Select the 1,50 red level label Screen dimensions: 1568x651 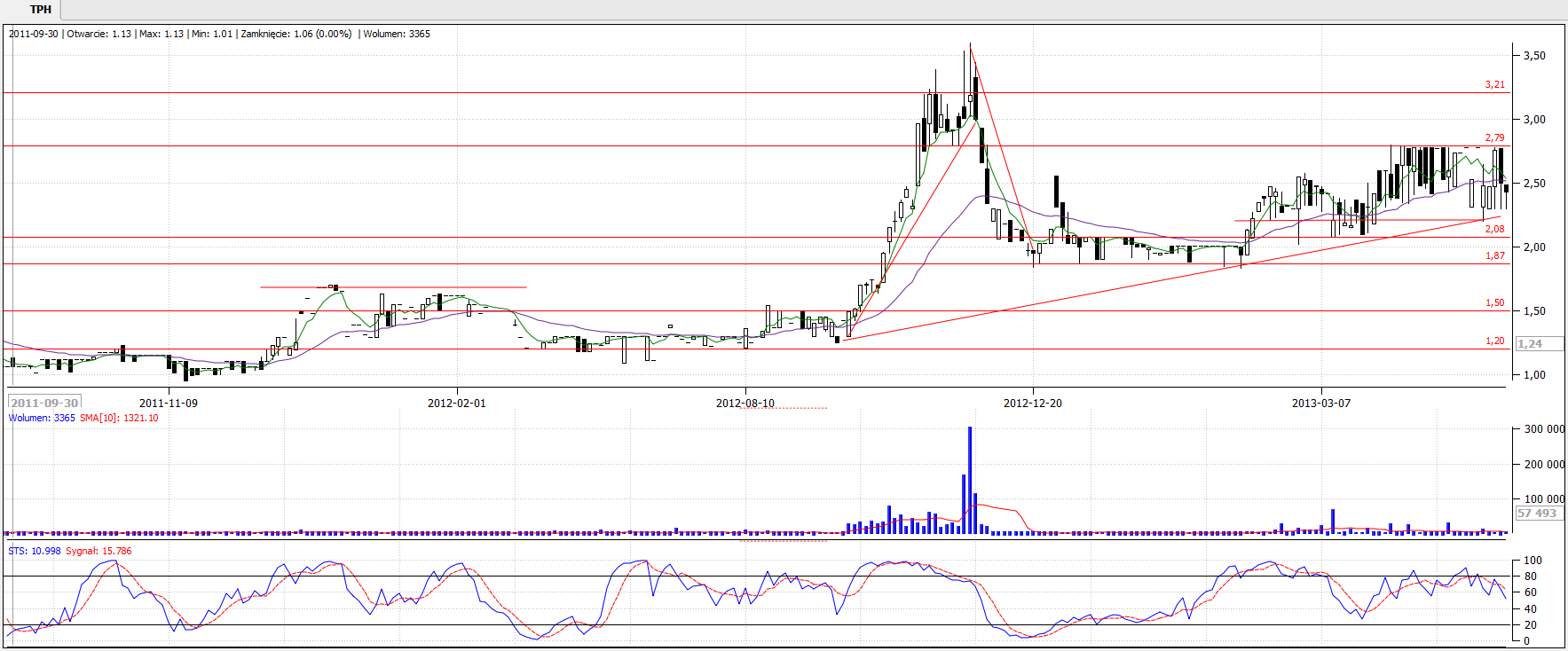1494,303
